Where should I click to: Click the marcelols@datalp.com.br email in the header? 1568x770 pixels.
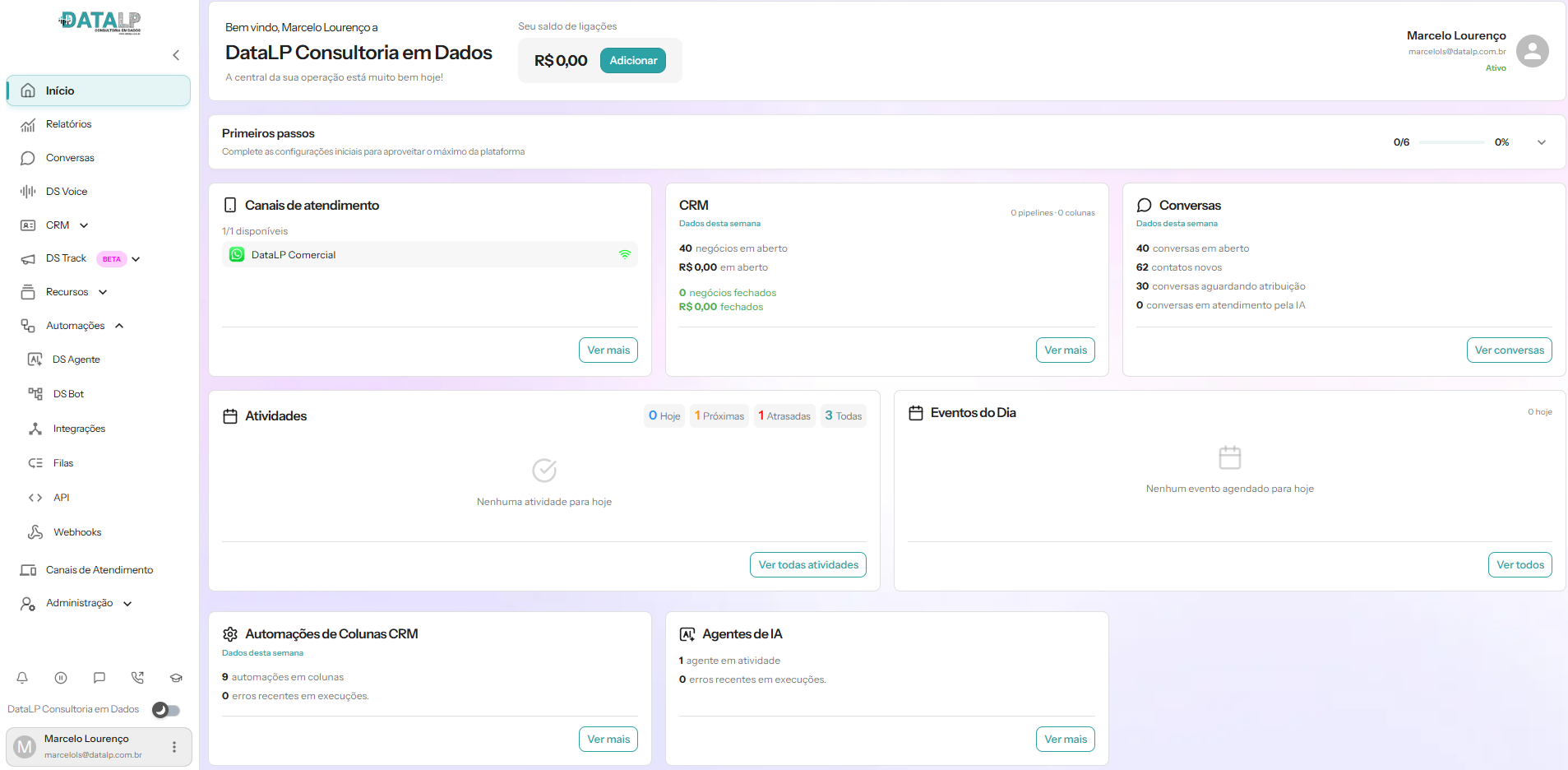click(x=1457, y=52)
